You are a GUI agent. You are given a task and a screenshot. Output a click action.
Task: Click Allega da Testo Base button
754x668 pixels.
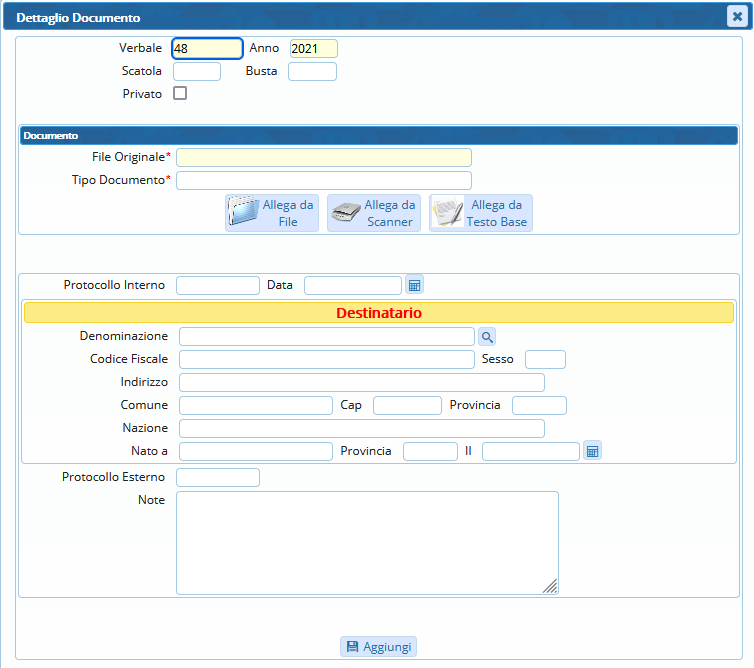[481, 213]
